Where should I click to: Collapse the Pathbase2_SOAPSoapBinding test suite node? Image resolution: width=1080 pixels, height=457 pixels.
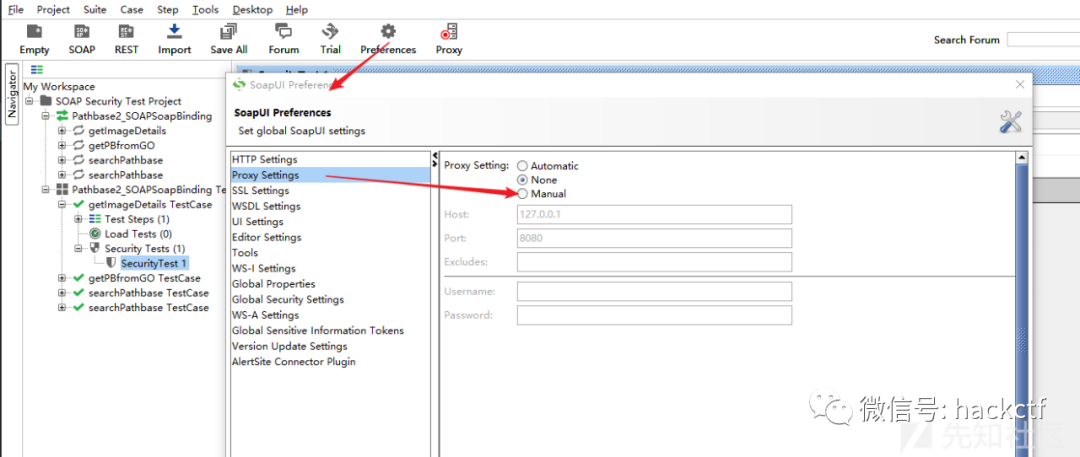point(46,190)
